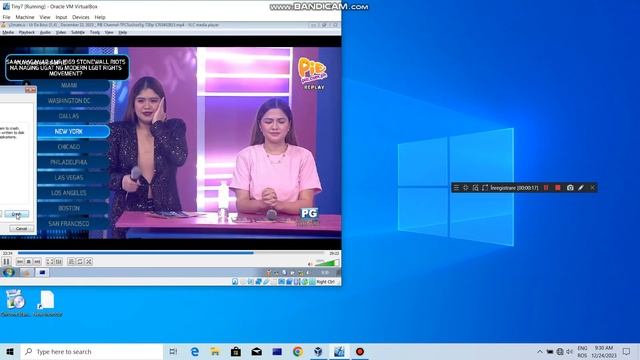Close the Bandicam recording bar
640x360 pixels.
593,188
